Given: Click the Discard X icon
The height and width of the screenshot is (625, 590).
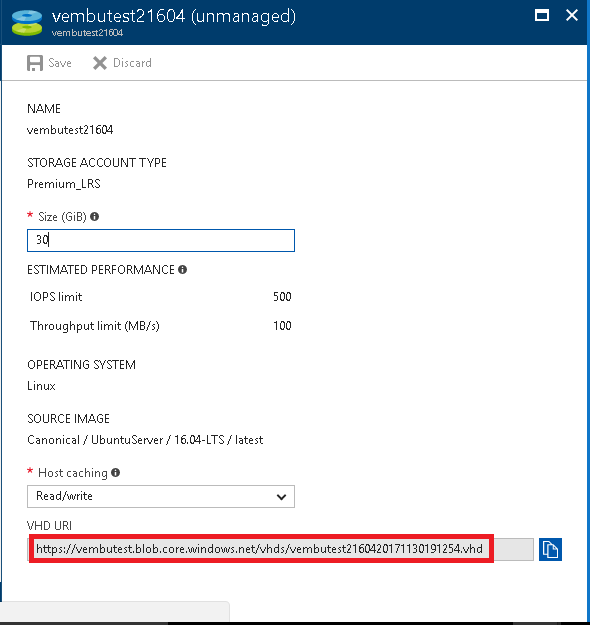Looking at the screenshot, I should click(x=100, y=63).
